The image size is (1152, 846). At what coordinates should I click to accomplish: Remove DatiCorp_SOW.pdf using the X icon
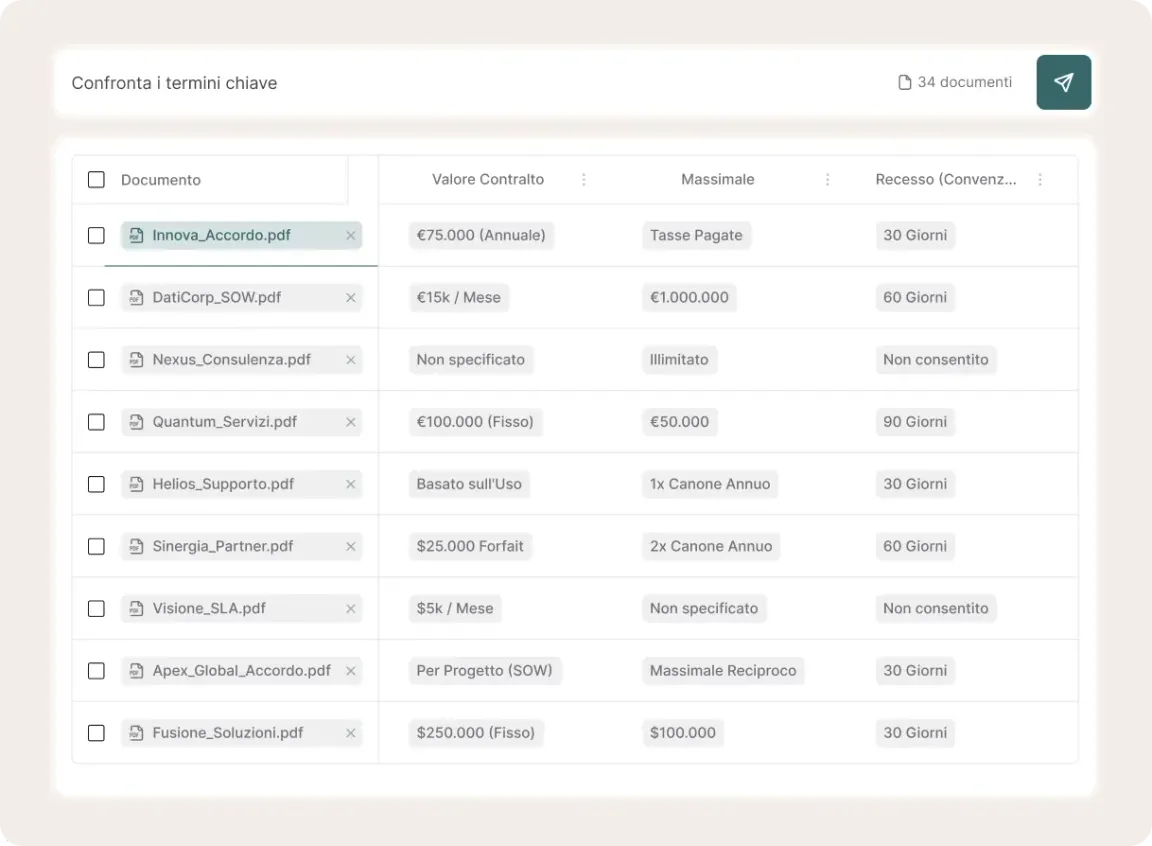coord(350,298)
